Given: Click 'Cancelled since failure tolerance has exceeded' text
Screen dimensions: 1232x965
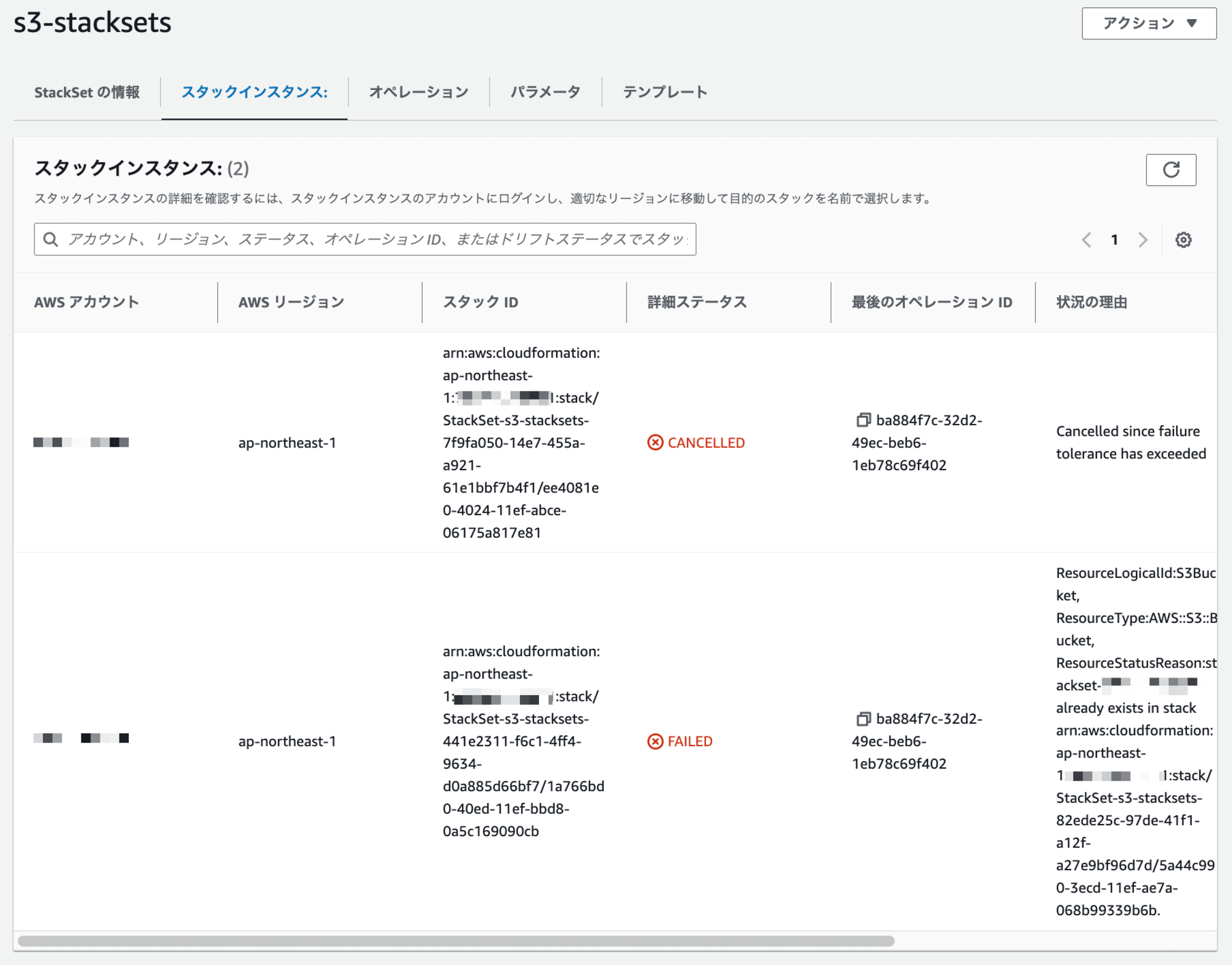Looking at the screenshot, I should [1131, 442].
